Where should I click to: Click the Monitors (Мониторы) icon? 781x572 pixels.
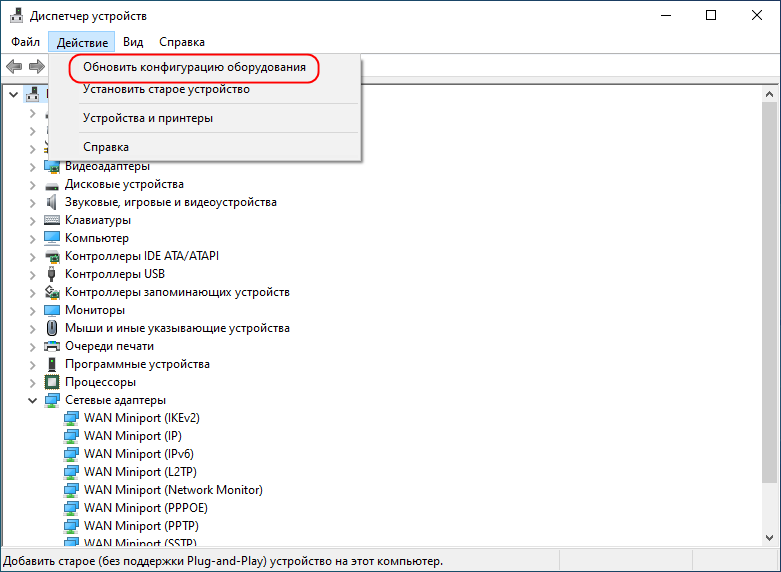pyautogui.click(x=52, y=310)
